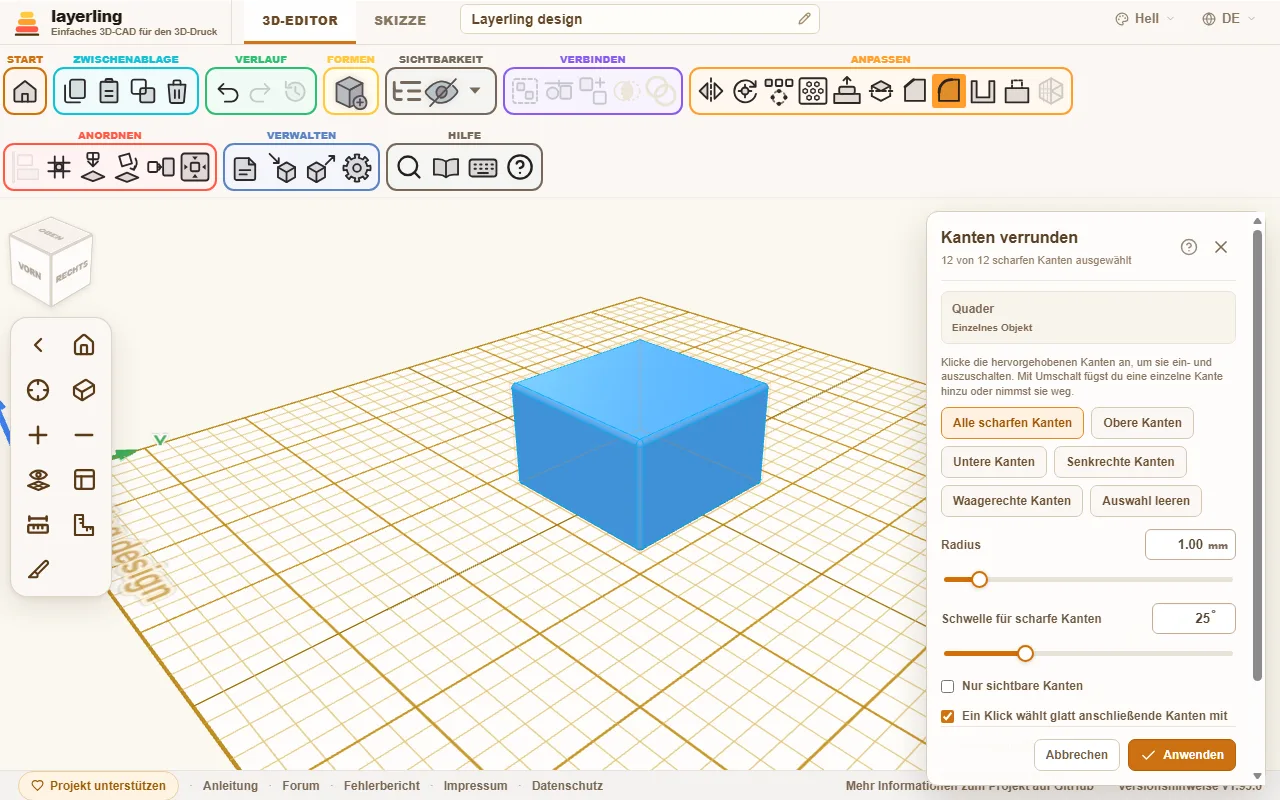Add a new shape from Formen

(351, 91)
